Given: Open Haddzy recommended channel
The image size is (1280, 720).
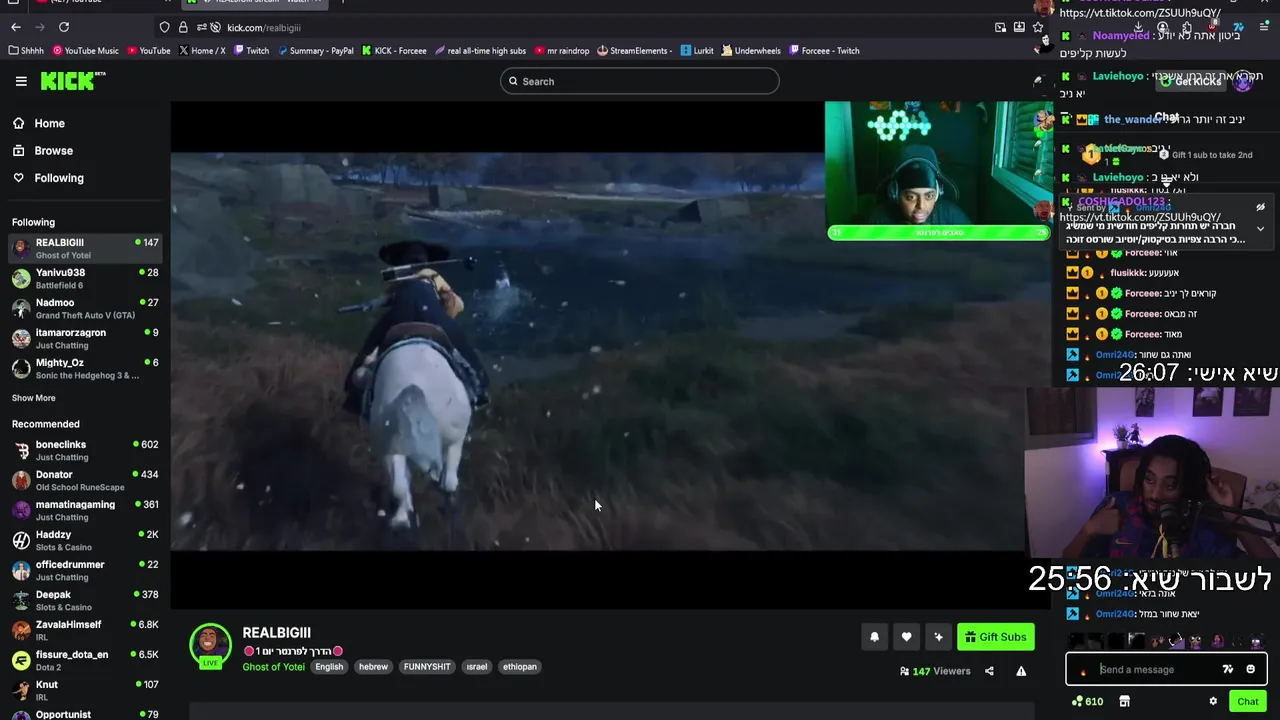Looking at the screenshot, I should 84,540.
